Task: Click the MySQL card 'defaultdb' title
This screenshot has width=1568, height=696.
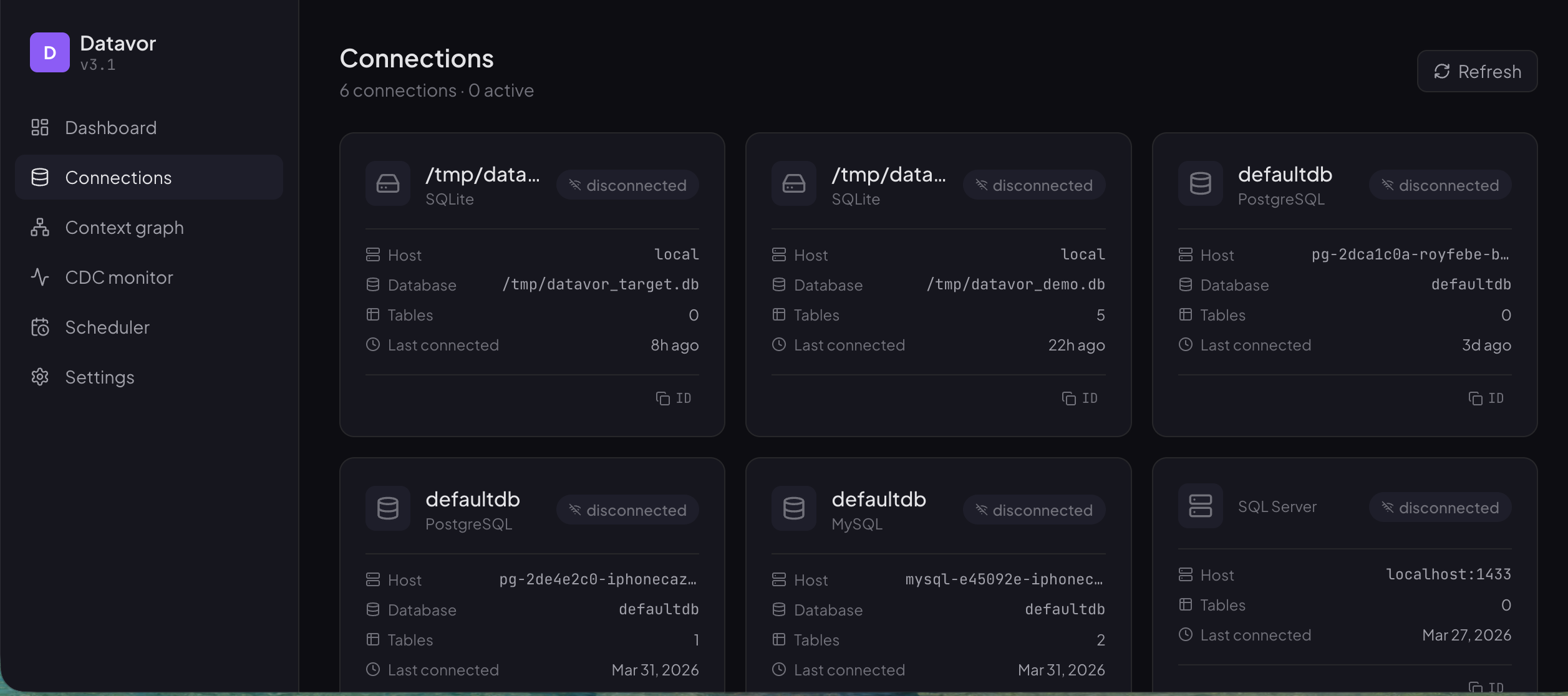Action: [x=879, y=500]
